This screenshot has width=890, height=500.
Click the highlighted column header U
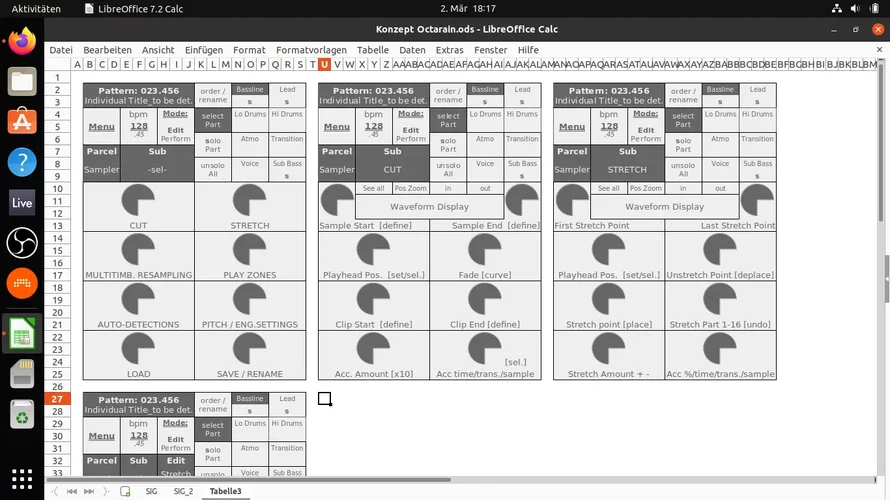(x=324, y=64)
